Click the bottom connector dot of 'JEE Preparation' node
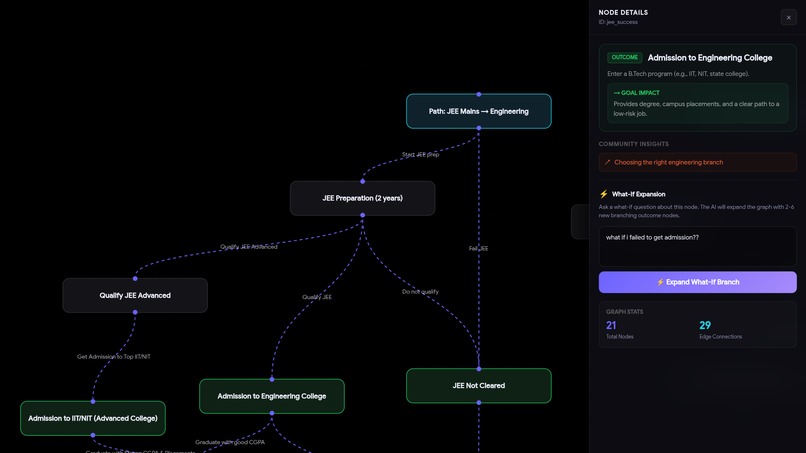This screenshot has width=806, height=453. pyautogui.click(x=362, y=215)
